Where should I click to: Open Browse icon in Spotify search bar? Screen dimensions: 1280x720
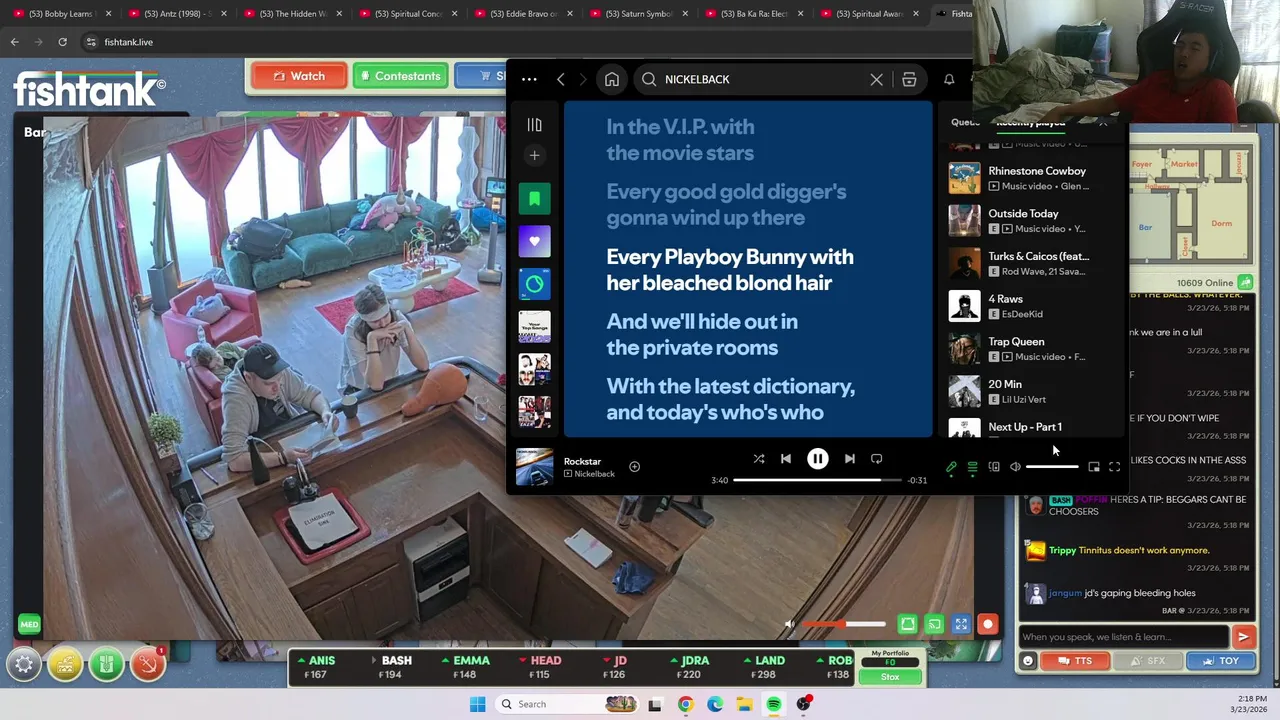[909, 79]
